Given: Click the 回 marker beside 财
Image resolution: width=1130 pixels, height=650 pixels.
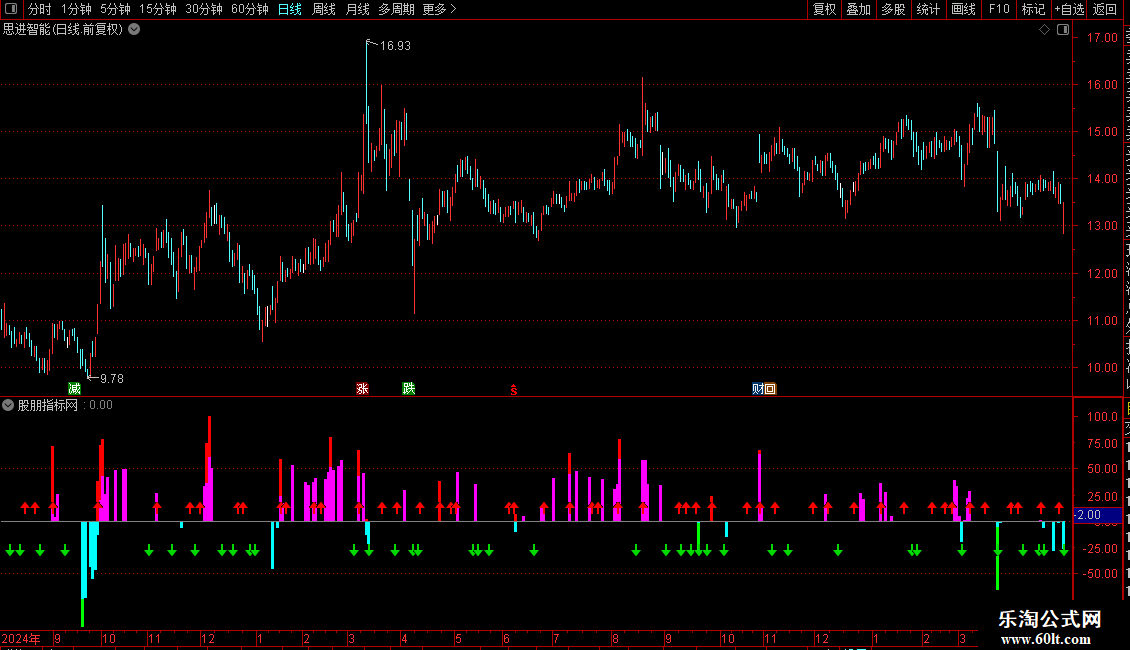Looking at the screenshot, I should pyautogui.click(x=770, y=389).
